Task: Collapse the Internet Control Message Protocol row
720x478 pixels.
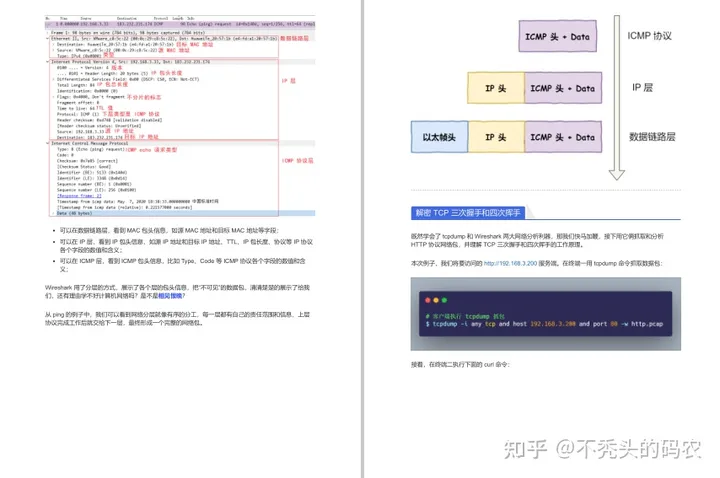Action: [x=48, y=143]
